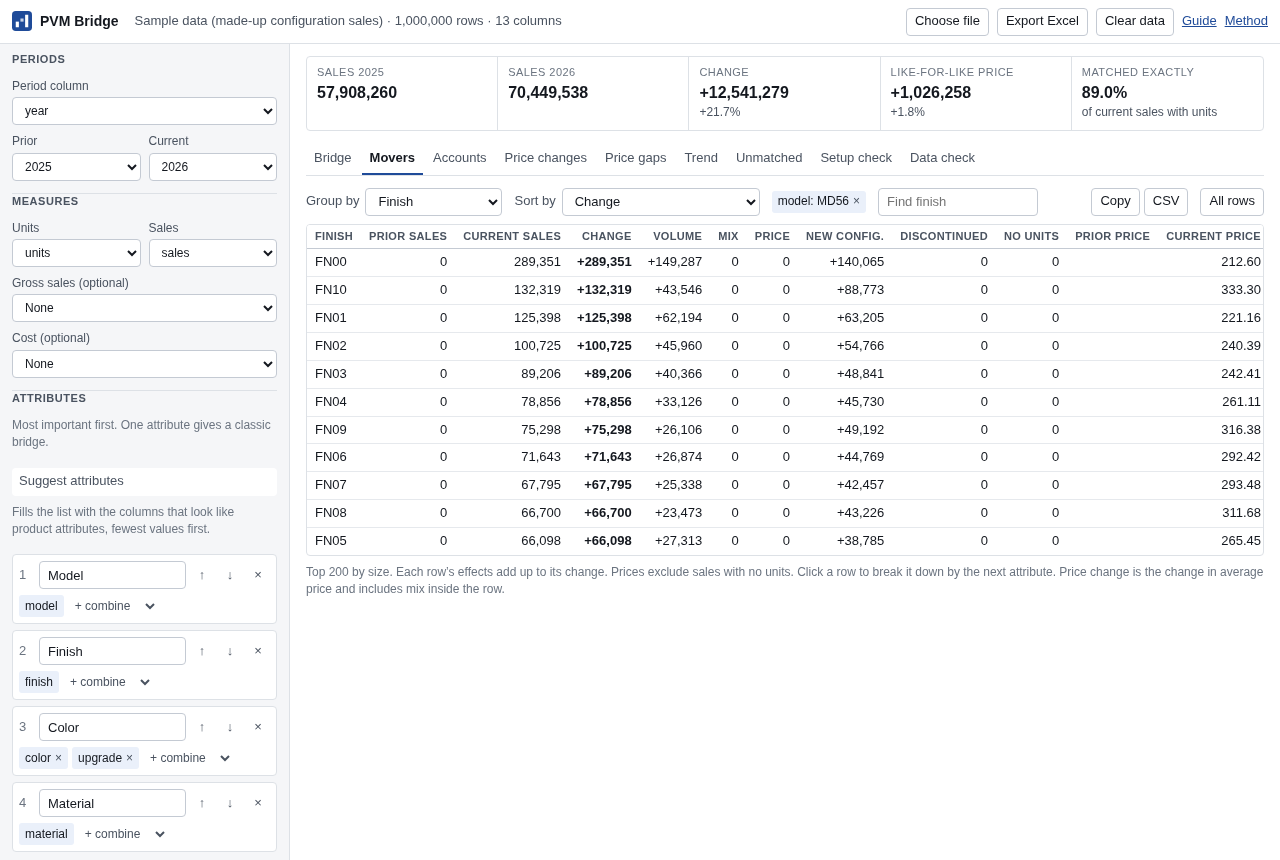Switch to the Price changes tab

(546, 158)
